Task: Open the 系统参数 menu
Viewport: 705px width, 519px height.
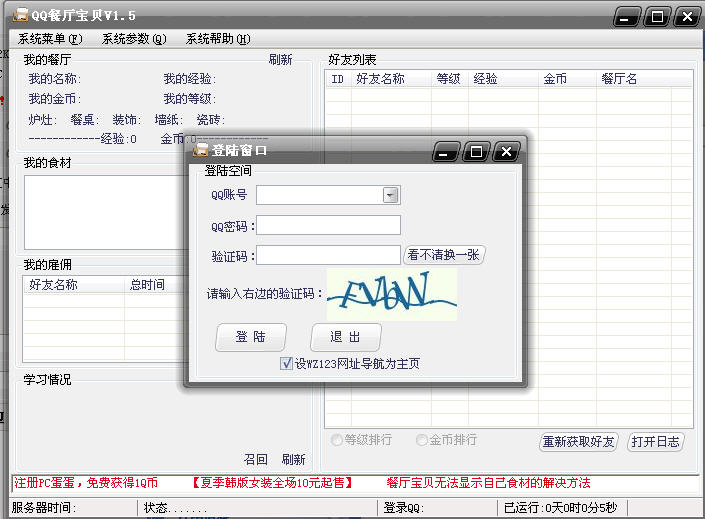Action: pyautogui.click(x=134, y=39)
